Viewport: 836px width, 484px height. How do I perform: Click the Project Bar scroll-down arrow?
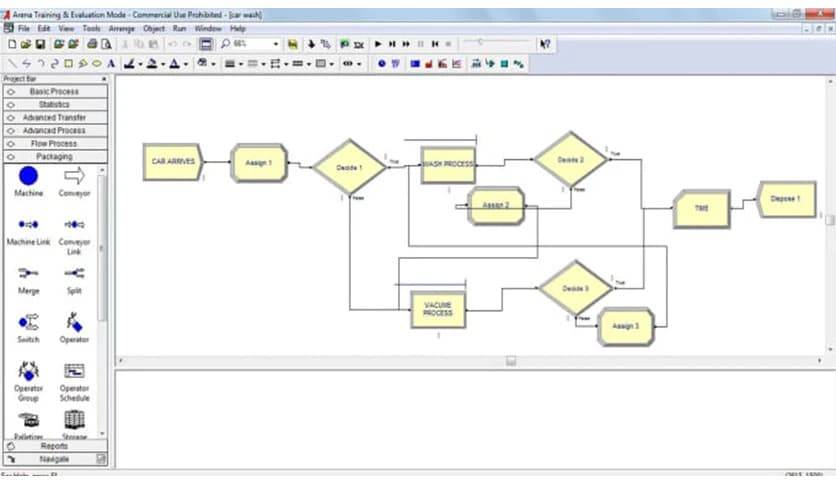[102, 434]
